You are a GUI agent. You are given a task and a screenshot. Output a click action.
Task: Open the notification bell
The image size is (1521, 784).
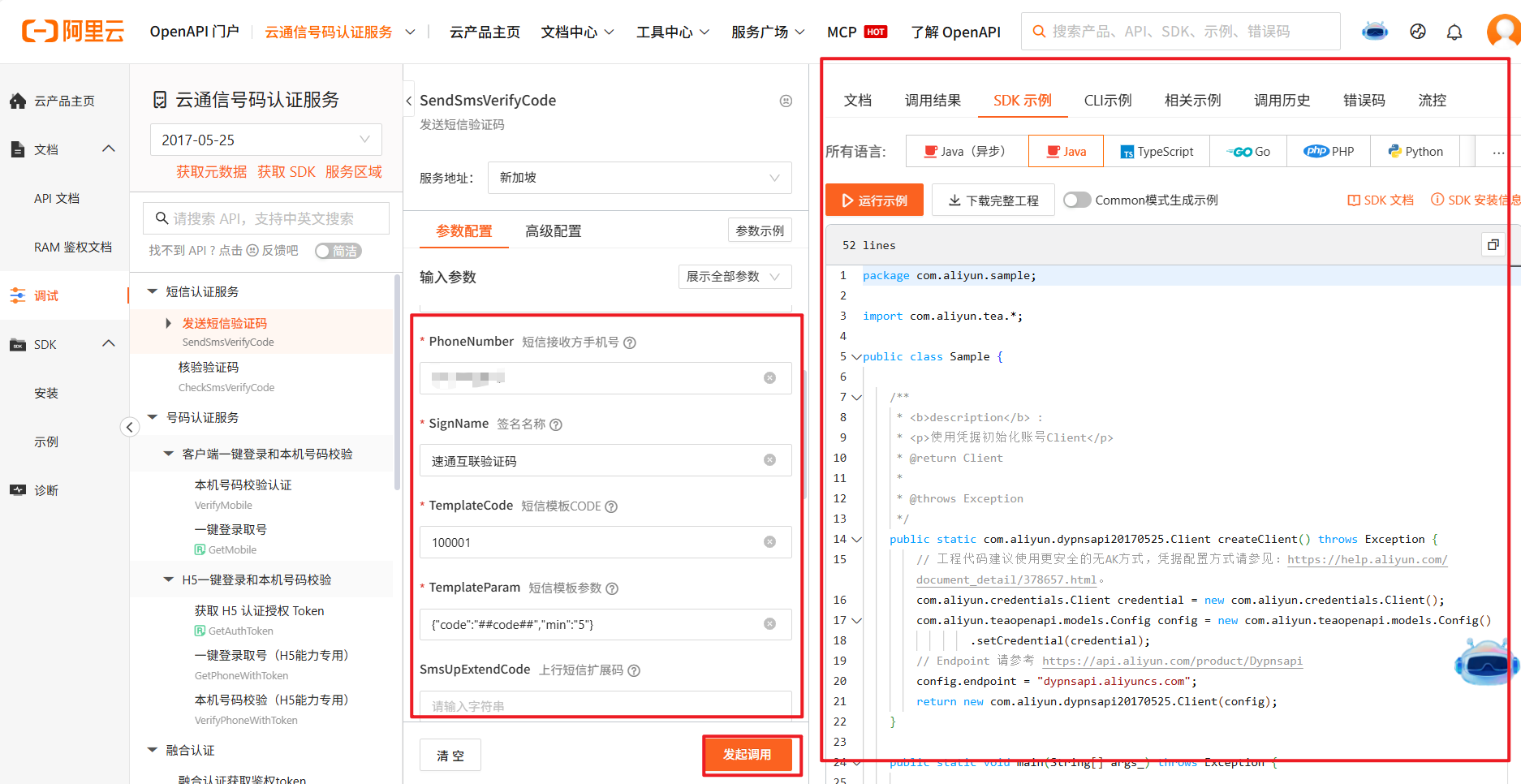pos(1454,32)
